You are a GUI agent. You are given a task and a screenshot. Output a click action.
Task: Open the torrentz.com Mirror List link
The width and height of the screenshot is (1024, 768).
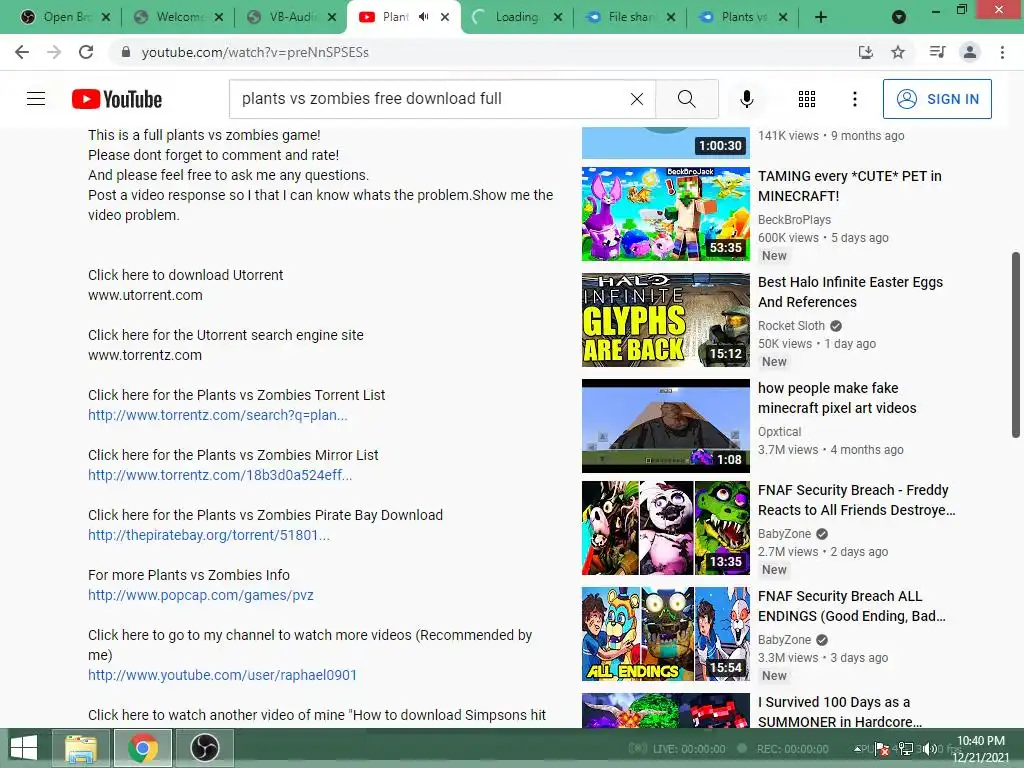(220, 475)
